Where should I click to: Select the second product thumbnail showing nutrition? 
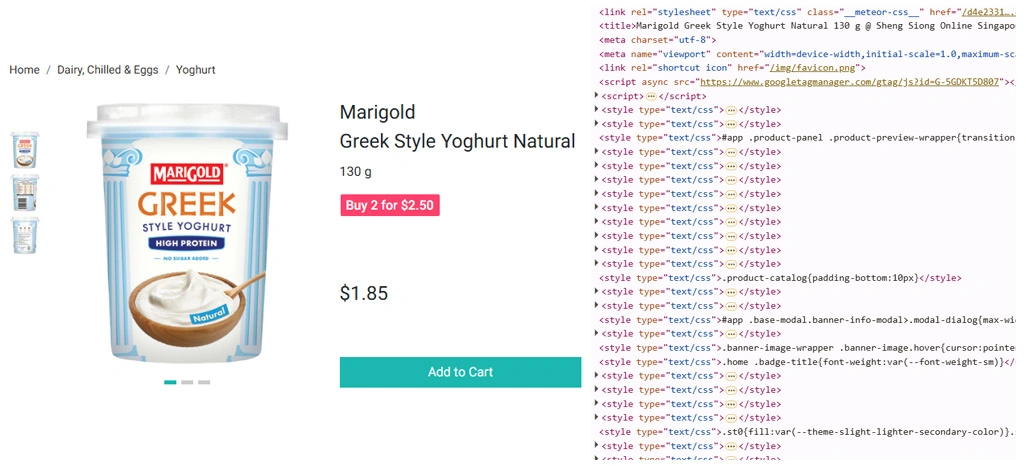click(x=25, y=192)
